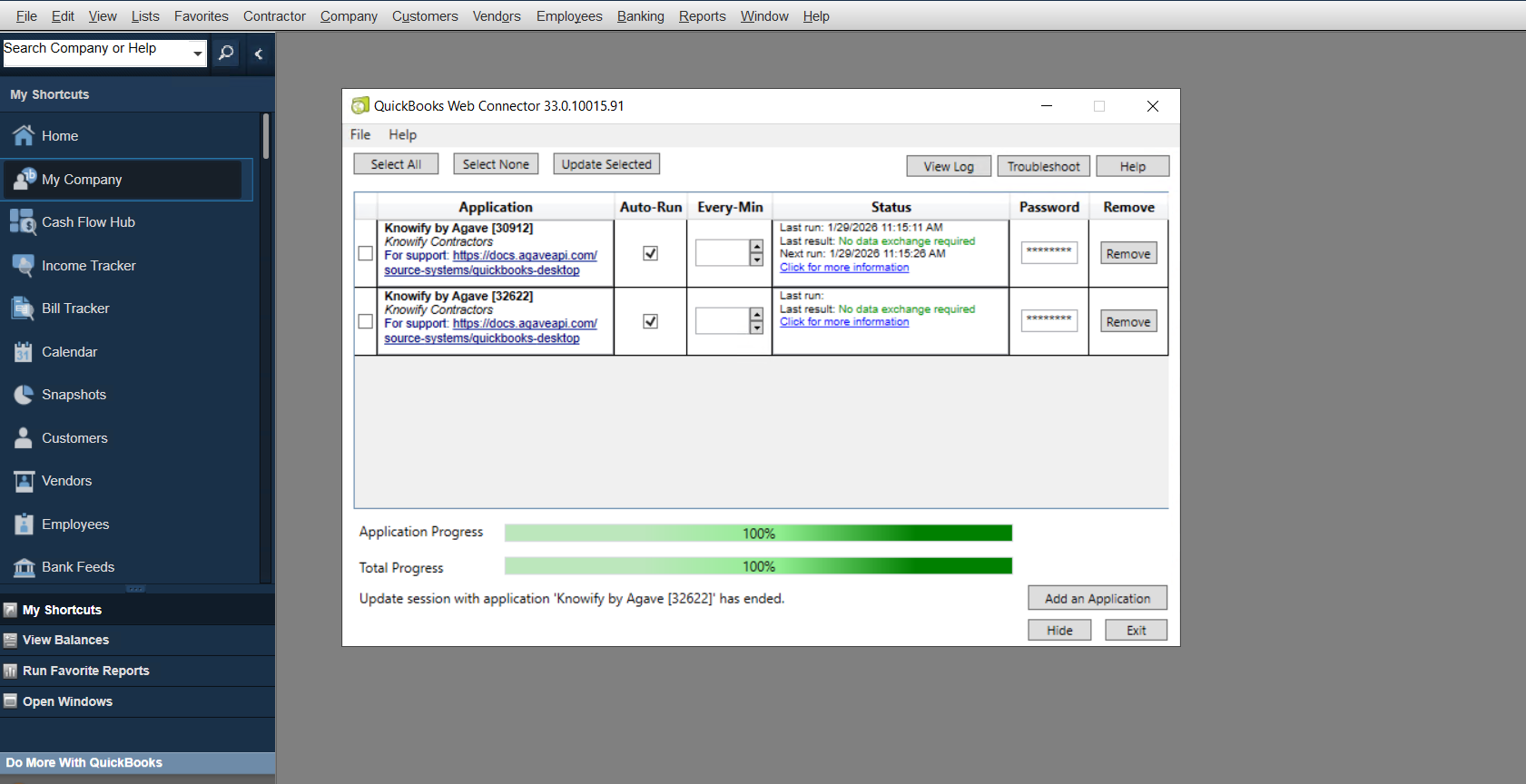This screenshot has width=1526, height=784.
Task: Select the Knowify [30912] application checkbox
Action: 366,254
